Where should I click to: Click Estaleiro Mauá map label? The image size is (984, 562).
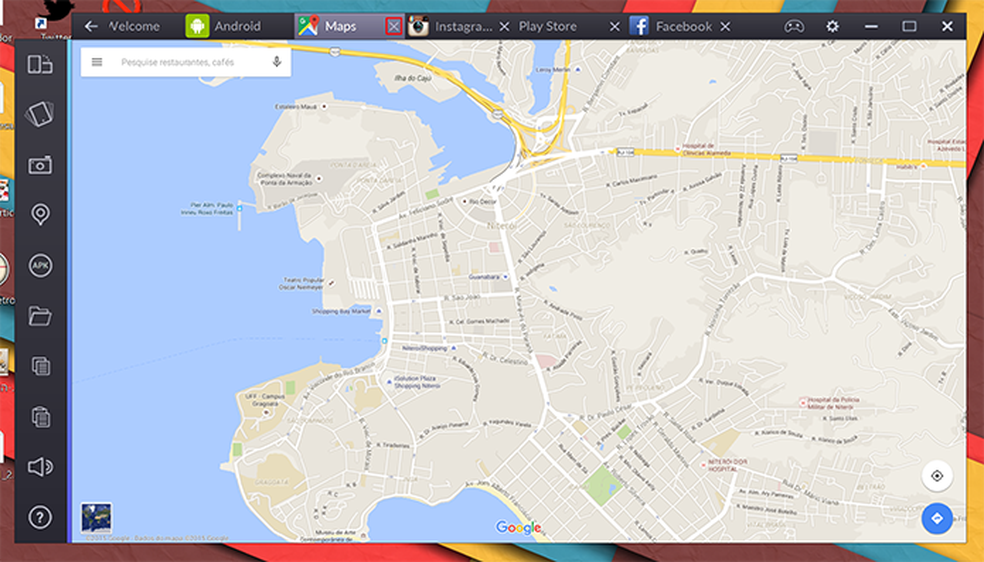[296, 107]
